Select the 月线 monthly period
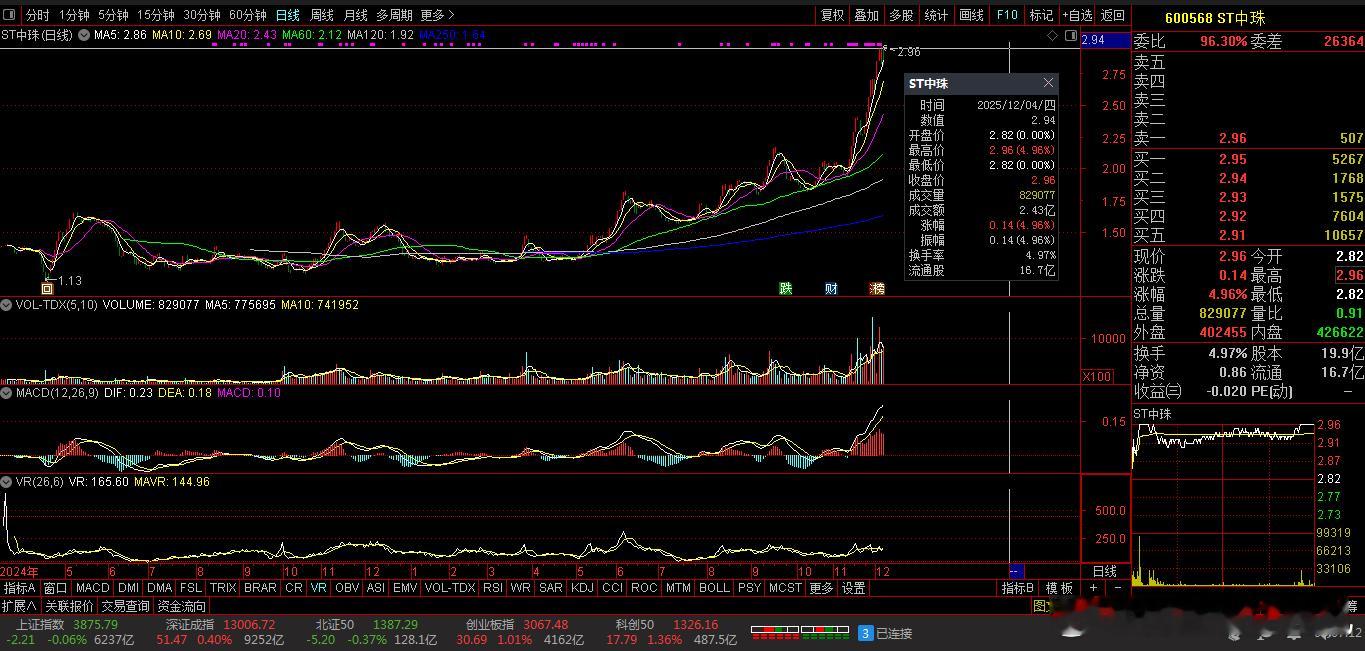The height and width of the screenshot is (651, 1365). pos(355,15)
